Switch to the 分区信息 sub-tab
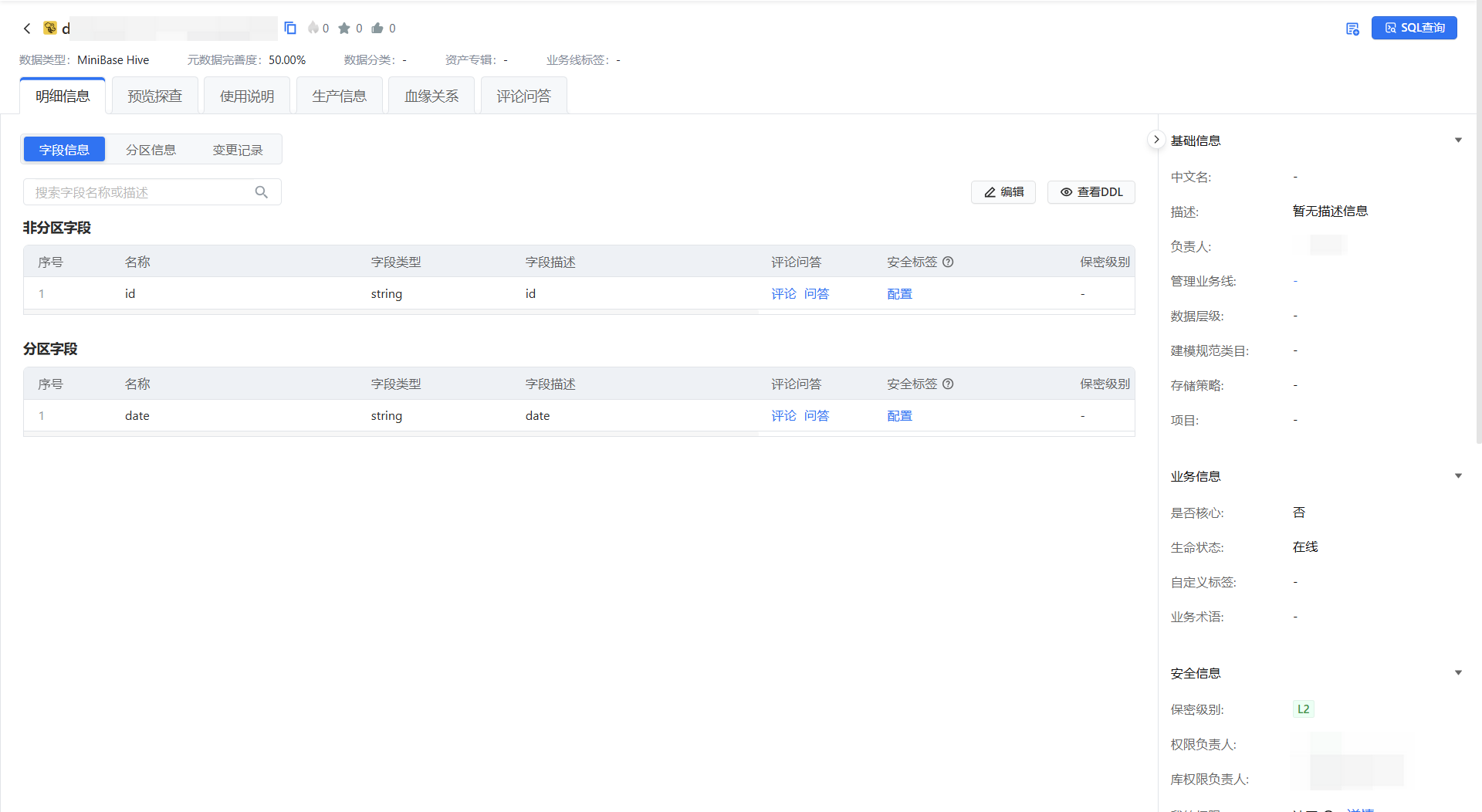Screen dimensions: 1482x812 tap(151, 150)
